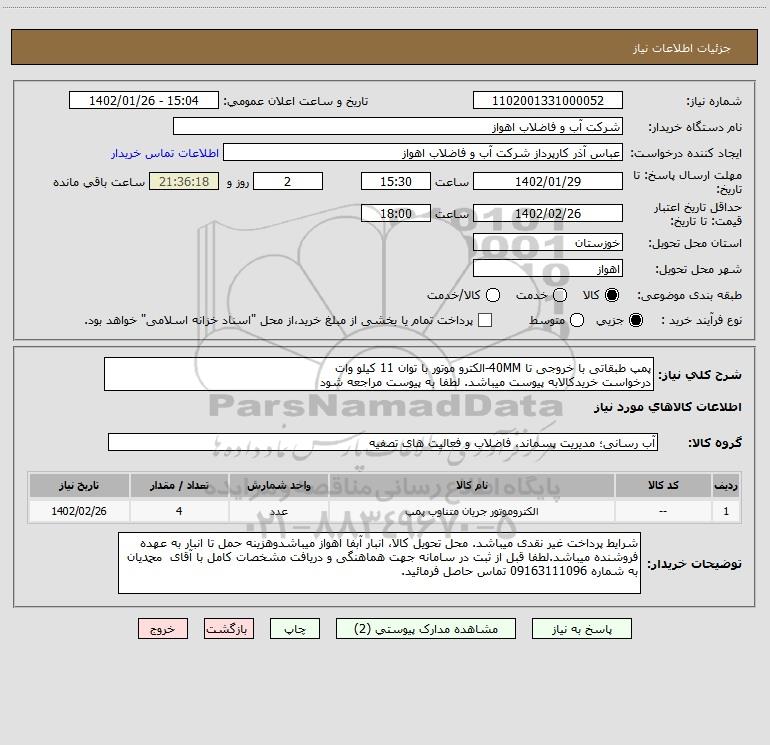
Task: Click the goods group field آب رسانی
Action: [383, 442]
